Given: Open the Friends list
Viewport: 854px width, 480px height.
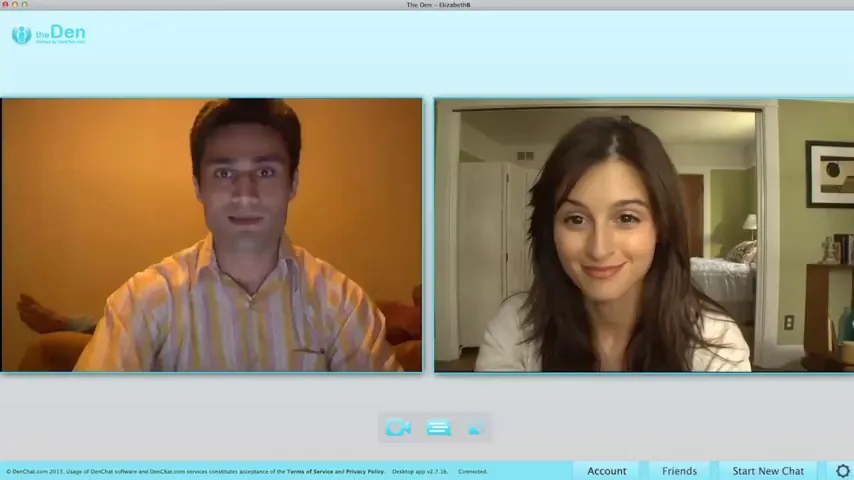Looking at the screenshot, I should (x=679, y=471).
